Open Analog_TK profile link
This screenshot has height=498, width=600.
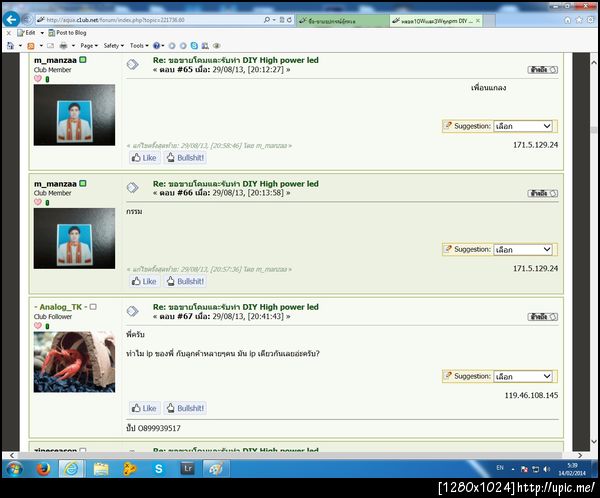[x=60, y=307]
